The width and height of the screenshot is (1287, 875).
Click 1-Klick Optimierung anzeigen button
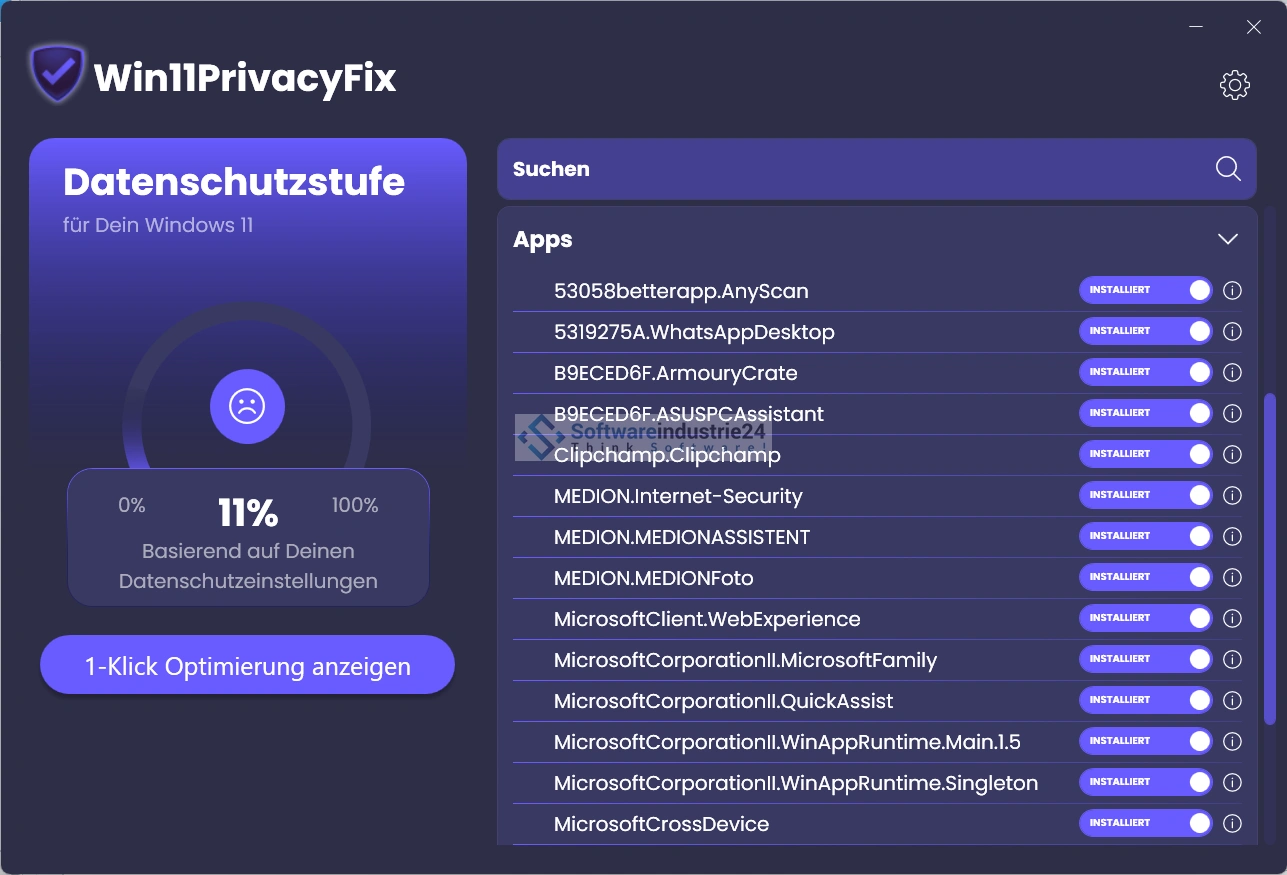[x=247, y=666]
